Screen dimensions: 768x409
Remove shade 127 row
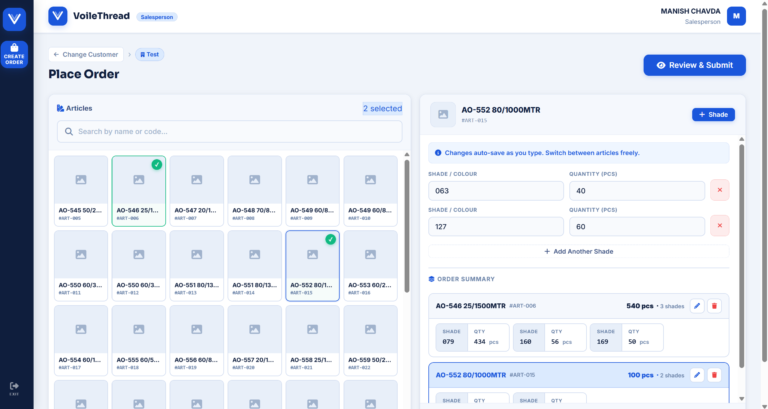pyautogui.click(x=719, y=226)
